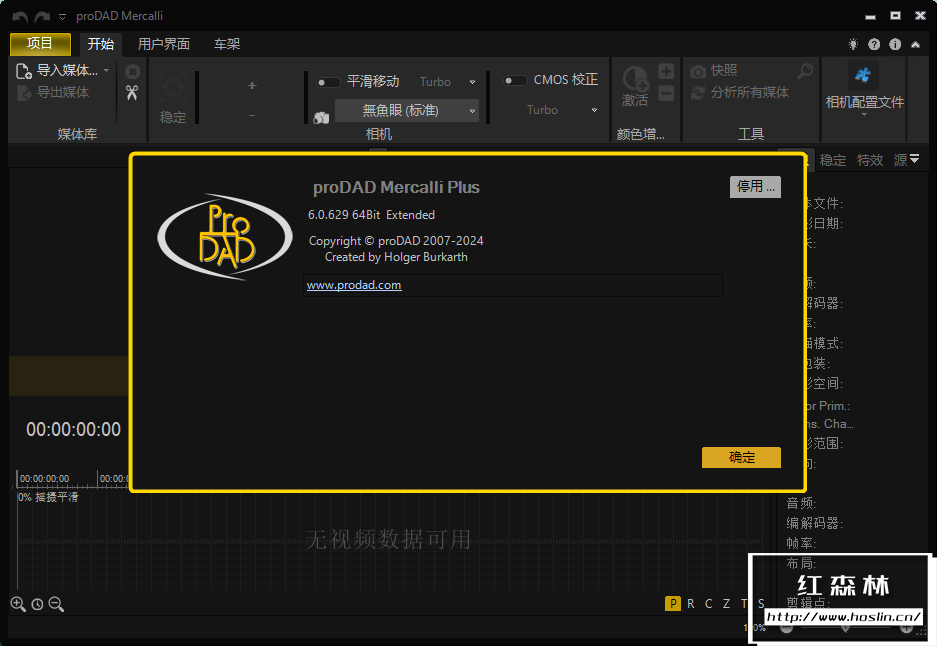Toggle the P graph channel button
Viewport: 937px width, 646px height.
point(673,604)
